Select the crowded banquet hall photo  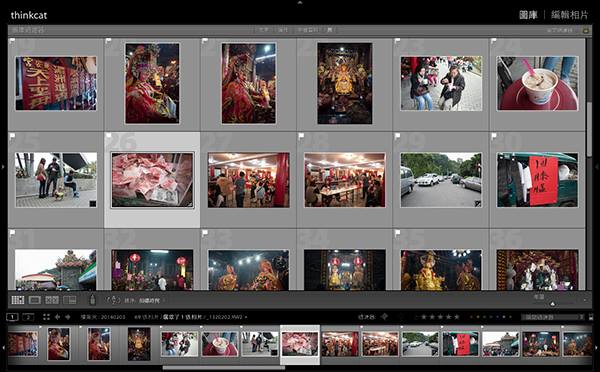(x=248, y=180)
